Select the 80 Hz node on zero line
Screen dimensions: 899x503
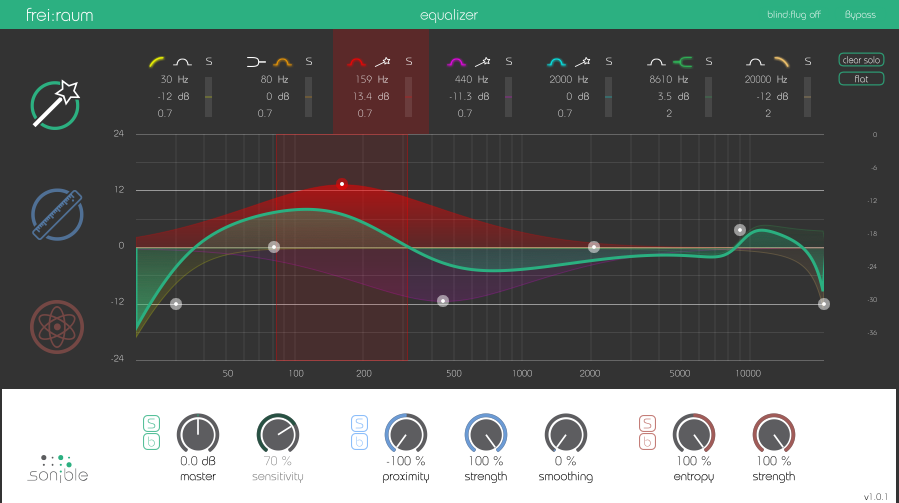(x=274, y=247)
